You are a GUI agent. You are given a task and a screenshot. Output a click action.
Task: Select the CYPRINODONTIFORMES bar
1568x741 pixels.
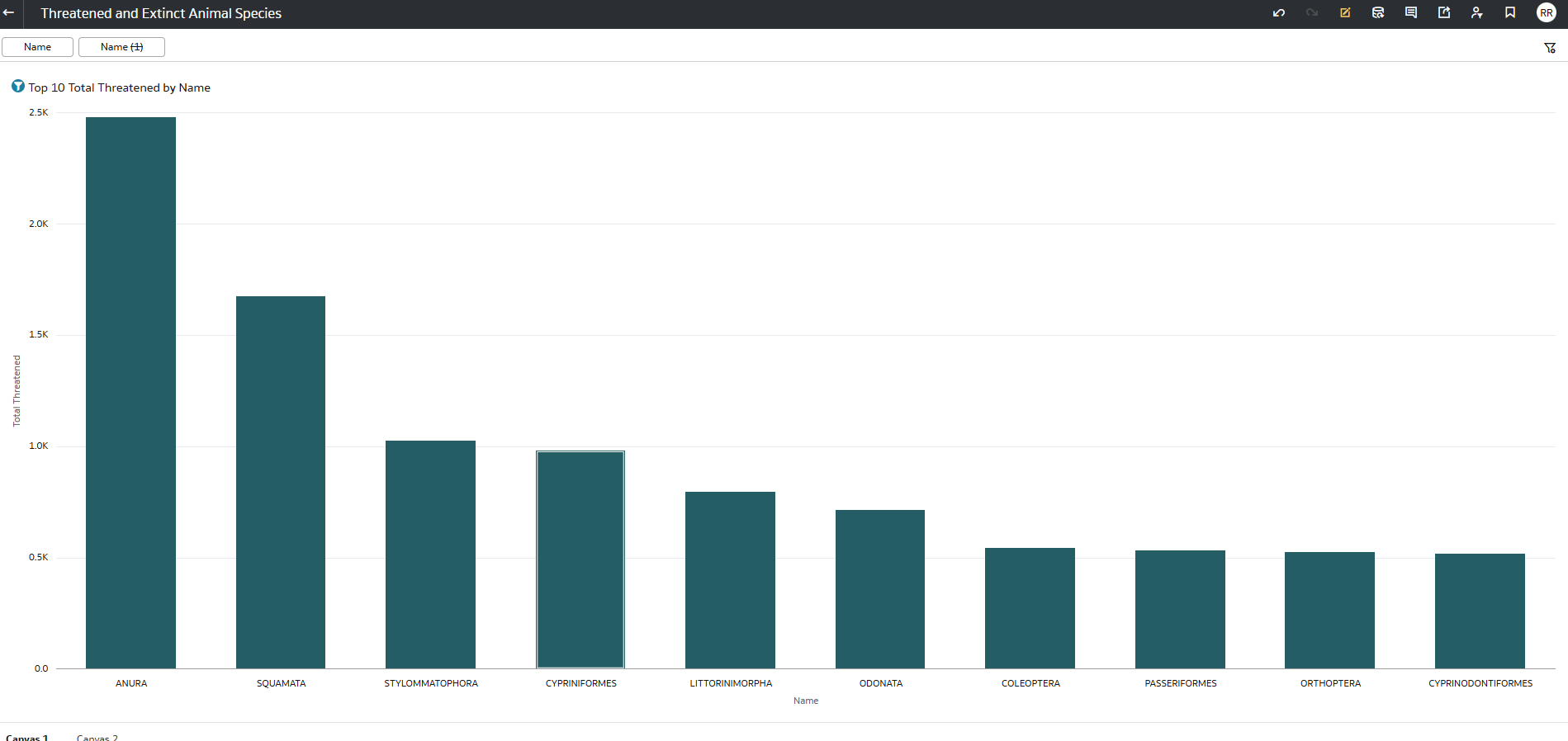(x=1480, y=611)
